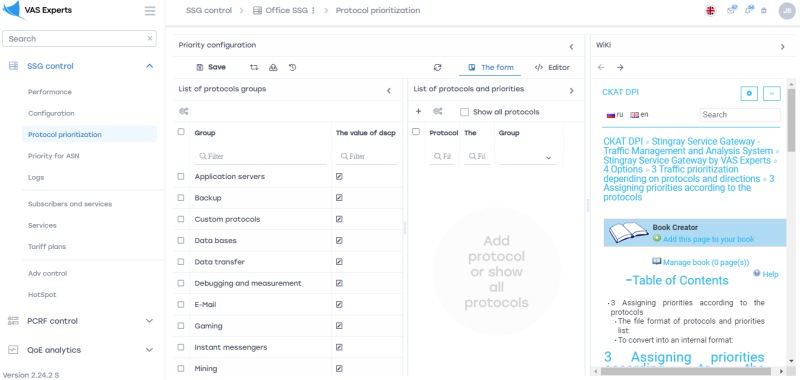Screen dimensions: 800x380
Task: Open the Group filter dropdown in the protocols list
Action: point(528,158)
